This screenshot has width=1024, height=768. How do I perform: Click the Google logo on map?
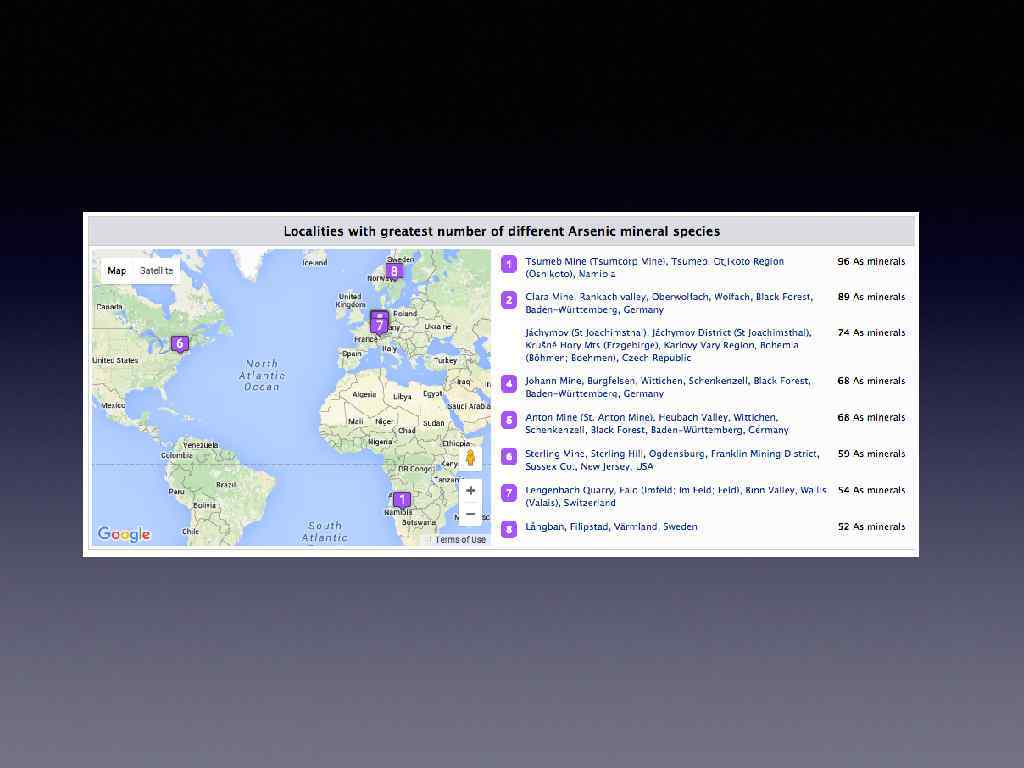click(x=124, y=534)
